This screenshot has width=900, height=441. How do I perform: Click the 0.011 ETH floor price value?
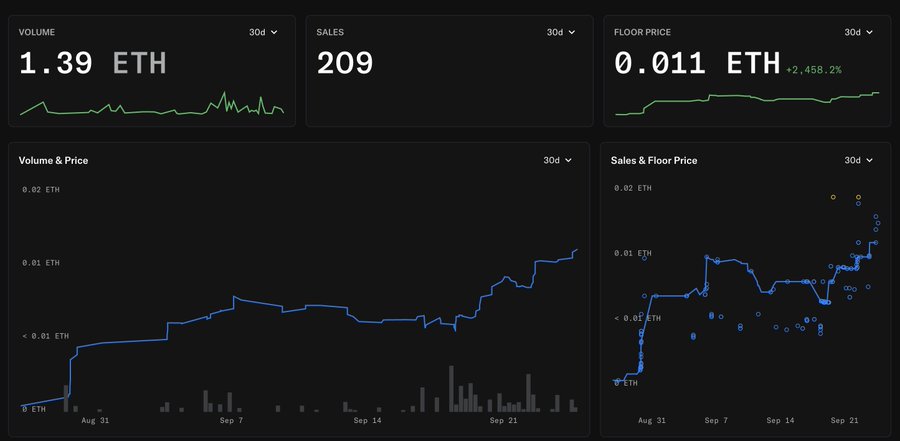[x=697, y=63]
